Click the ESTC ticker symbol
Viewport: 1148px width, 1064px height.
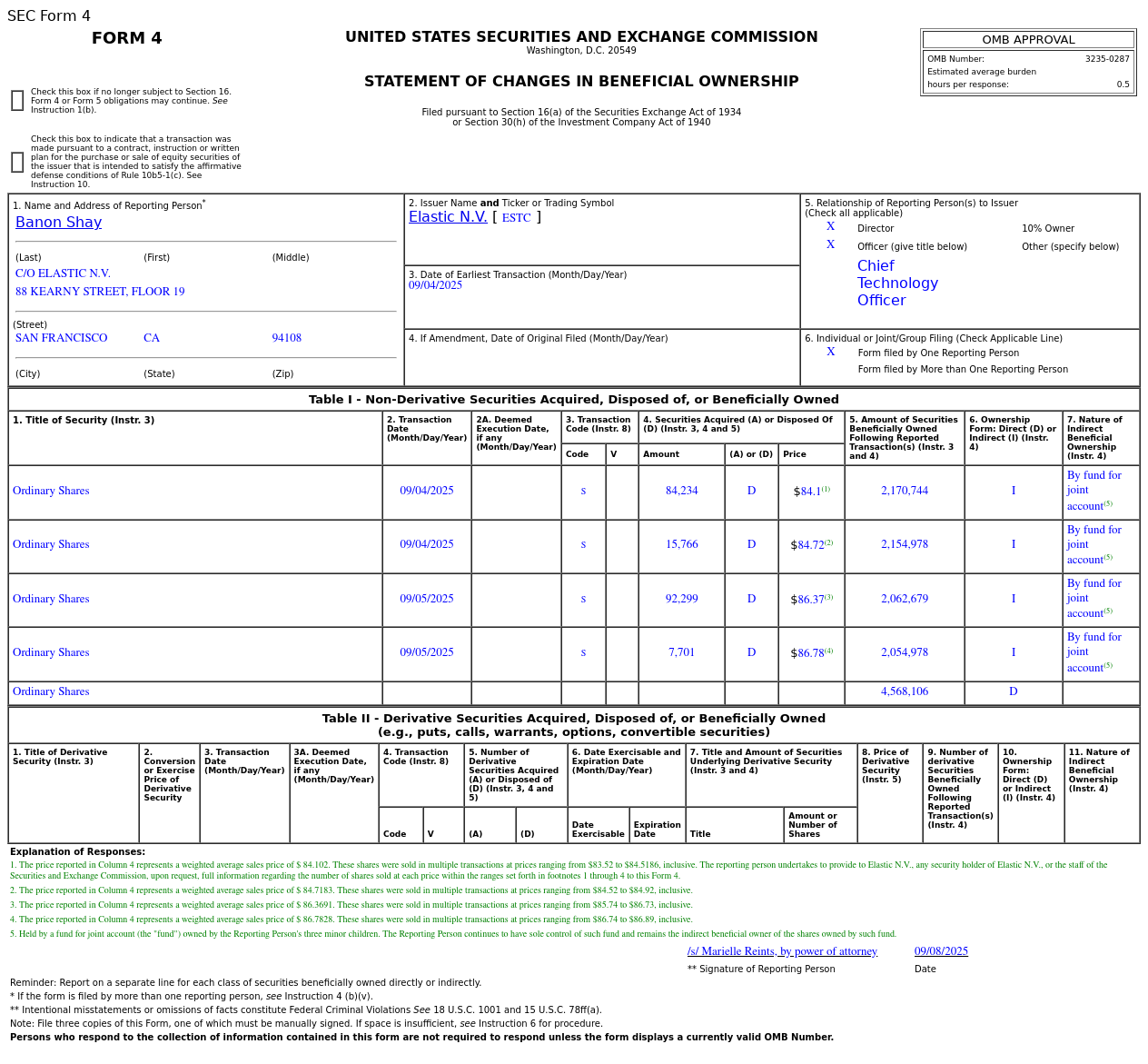[x=516, y=218]
